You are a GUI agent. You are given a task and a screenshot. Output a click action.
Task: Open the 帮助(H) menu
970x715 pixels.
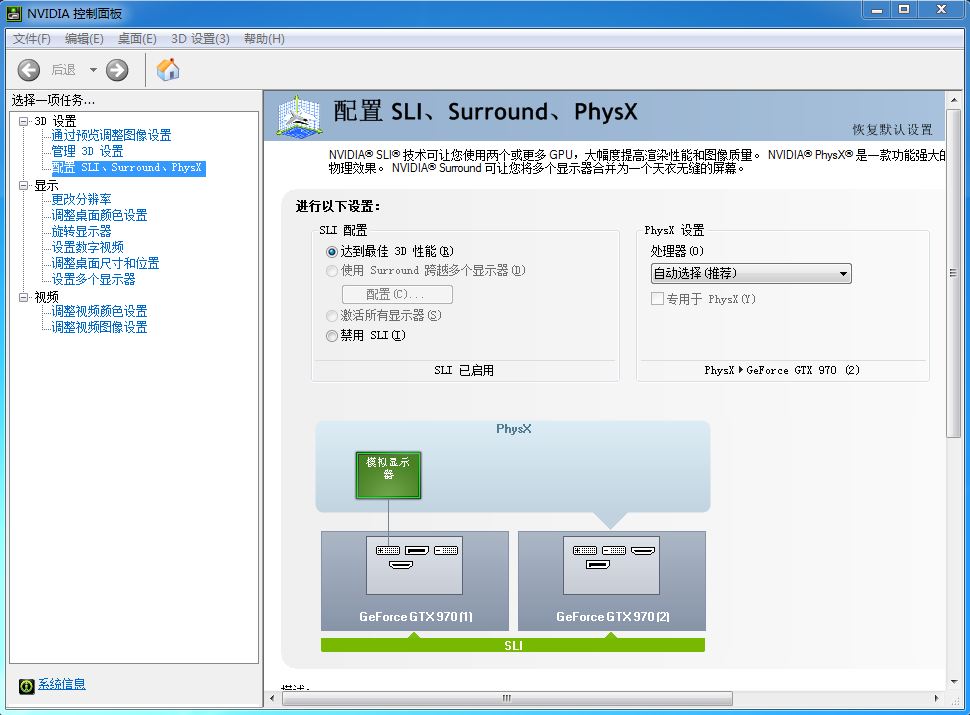tap(264, 38)
